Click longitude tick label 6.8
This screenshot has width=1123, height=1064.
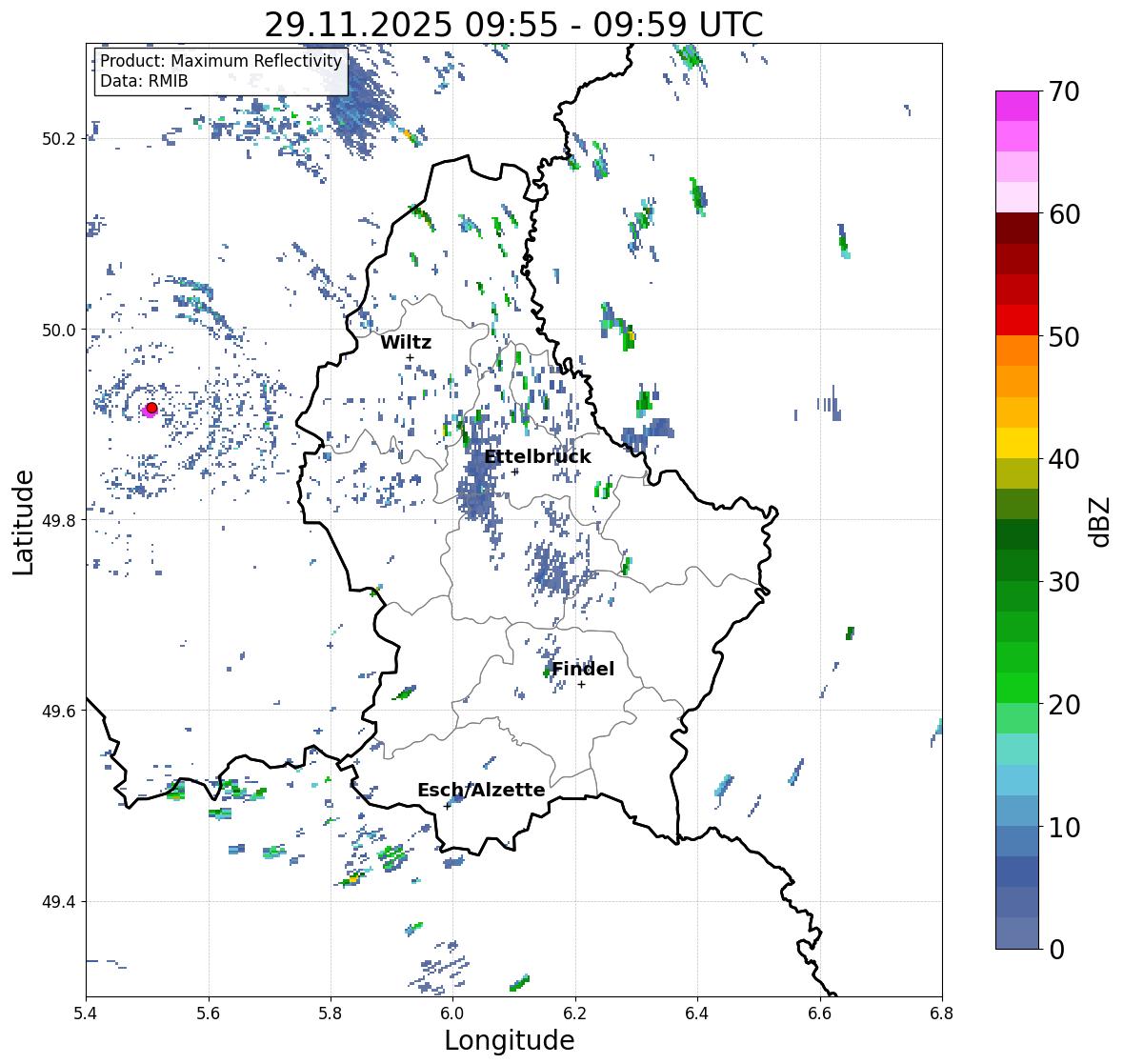click(942, 1014)
